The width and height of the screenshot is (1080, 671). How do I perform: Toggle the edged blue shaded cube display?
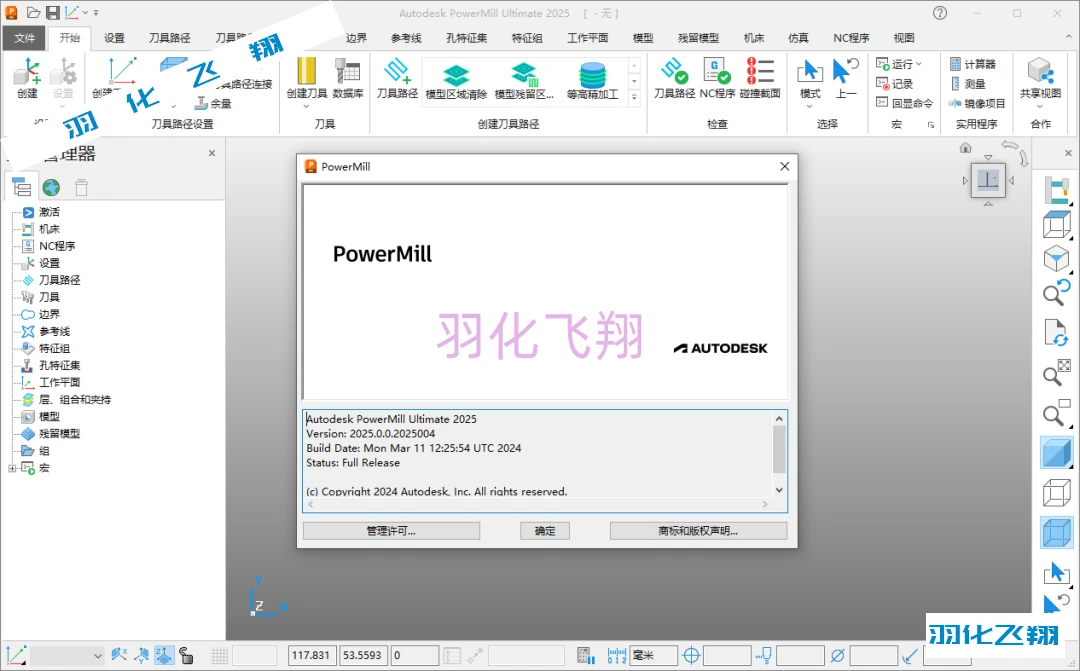coord(1056,533)
